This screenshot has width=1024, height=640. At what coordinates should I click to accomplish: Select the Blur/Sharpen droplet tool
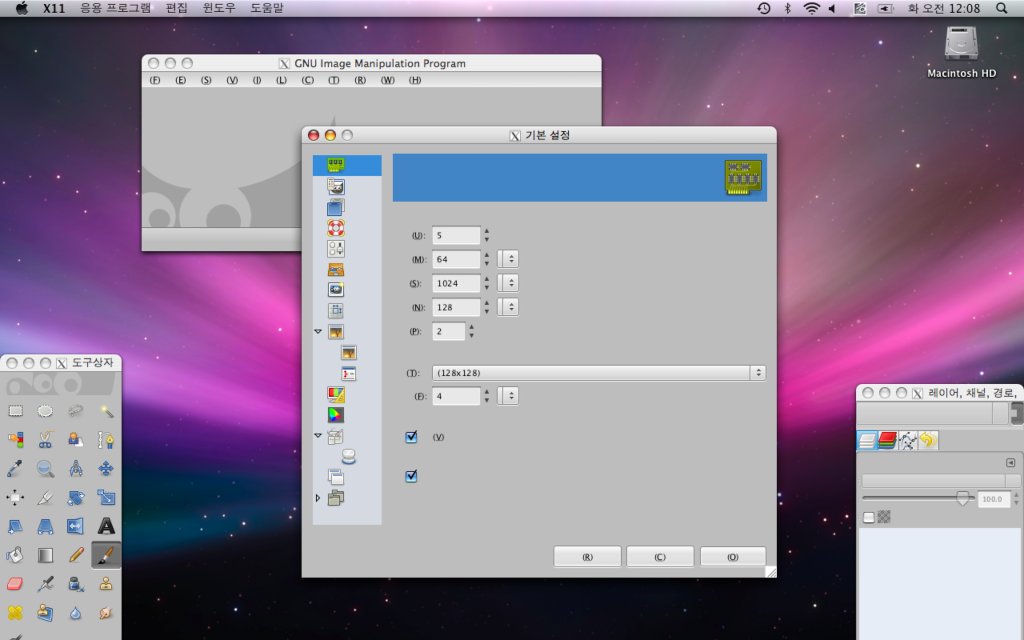(76, 612)
